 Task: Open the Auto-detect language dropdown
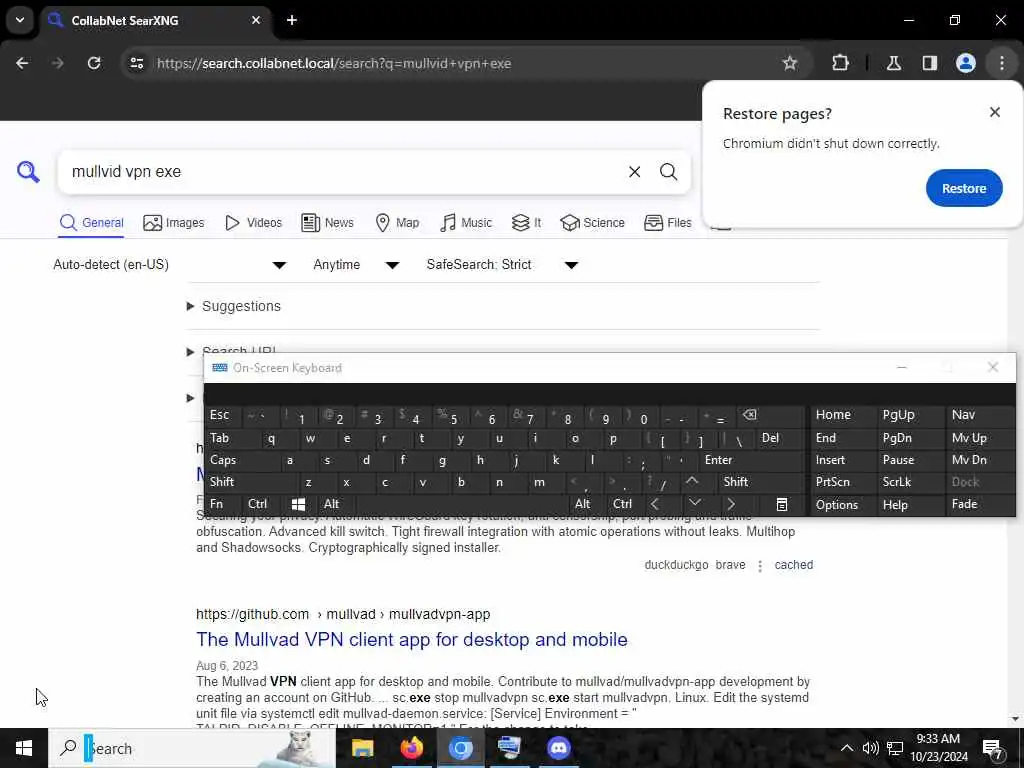tap(170, 264)
